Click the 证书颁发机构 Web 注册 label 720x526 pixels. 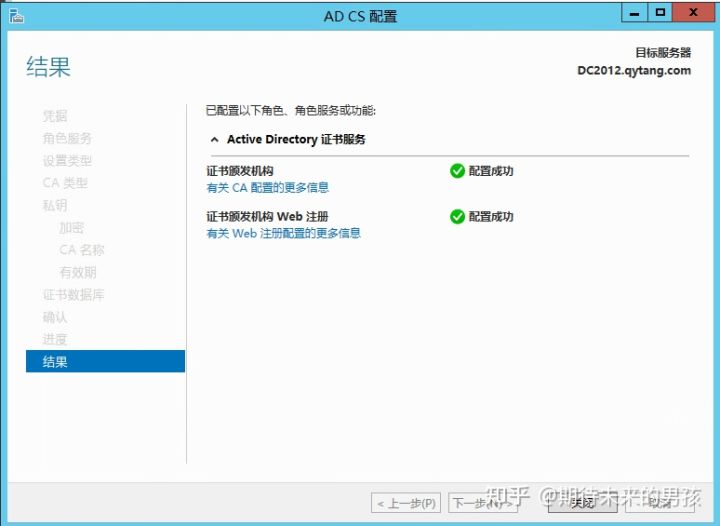tap(267, 216)
